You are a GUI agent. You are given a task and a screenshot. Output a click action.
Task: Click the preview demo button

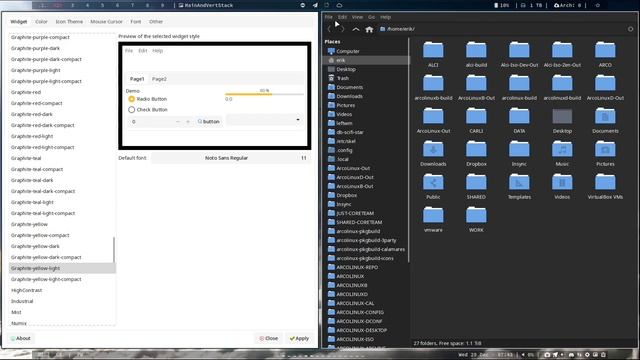(x=209, y=122)
